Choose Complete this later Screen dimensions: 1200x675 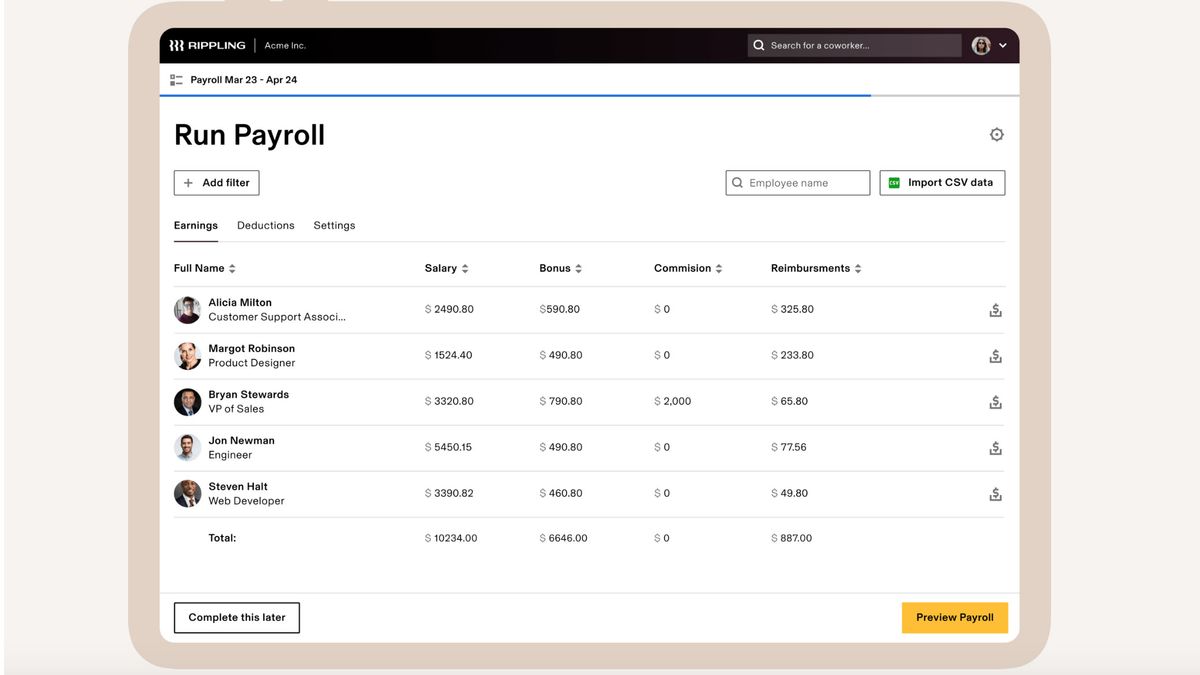pyautogui.click(x=236, y=617)
